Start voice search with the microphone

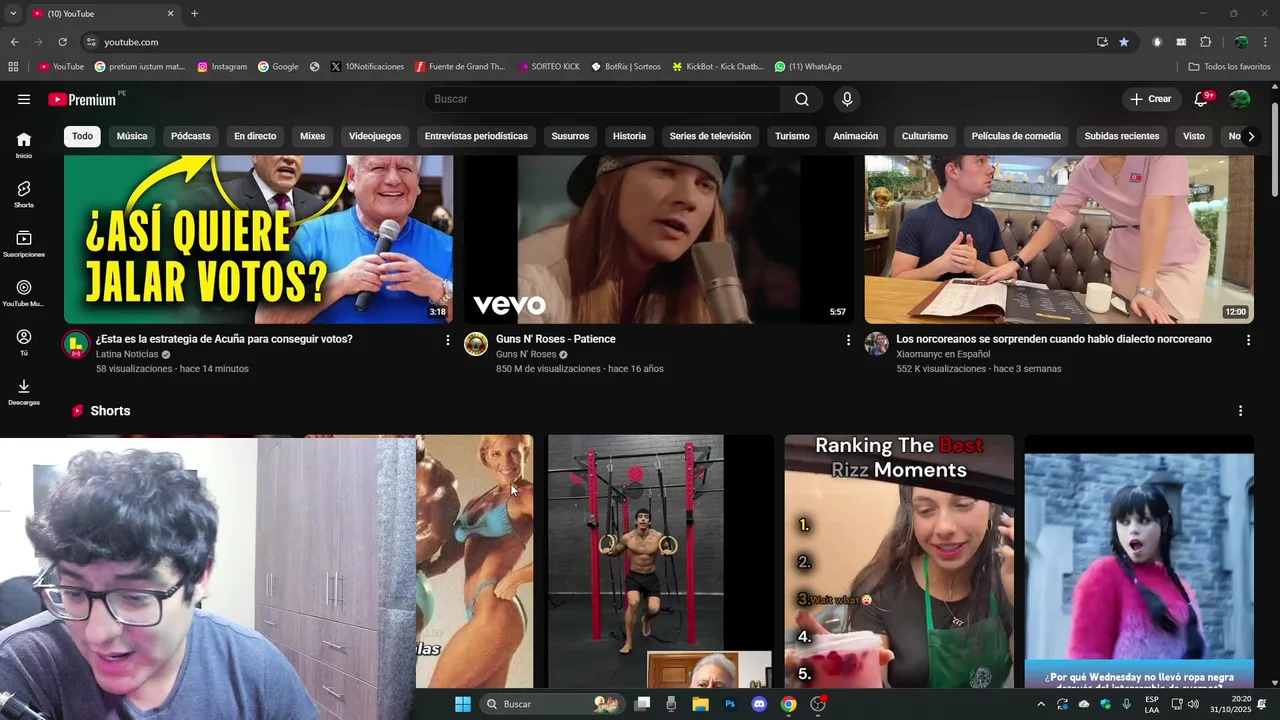[847, 99]
